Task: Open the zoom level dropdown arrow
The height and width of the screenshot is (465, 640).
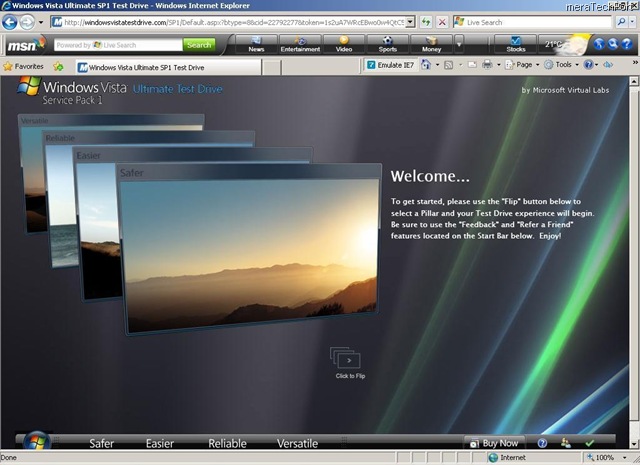Action: 624,458
